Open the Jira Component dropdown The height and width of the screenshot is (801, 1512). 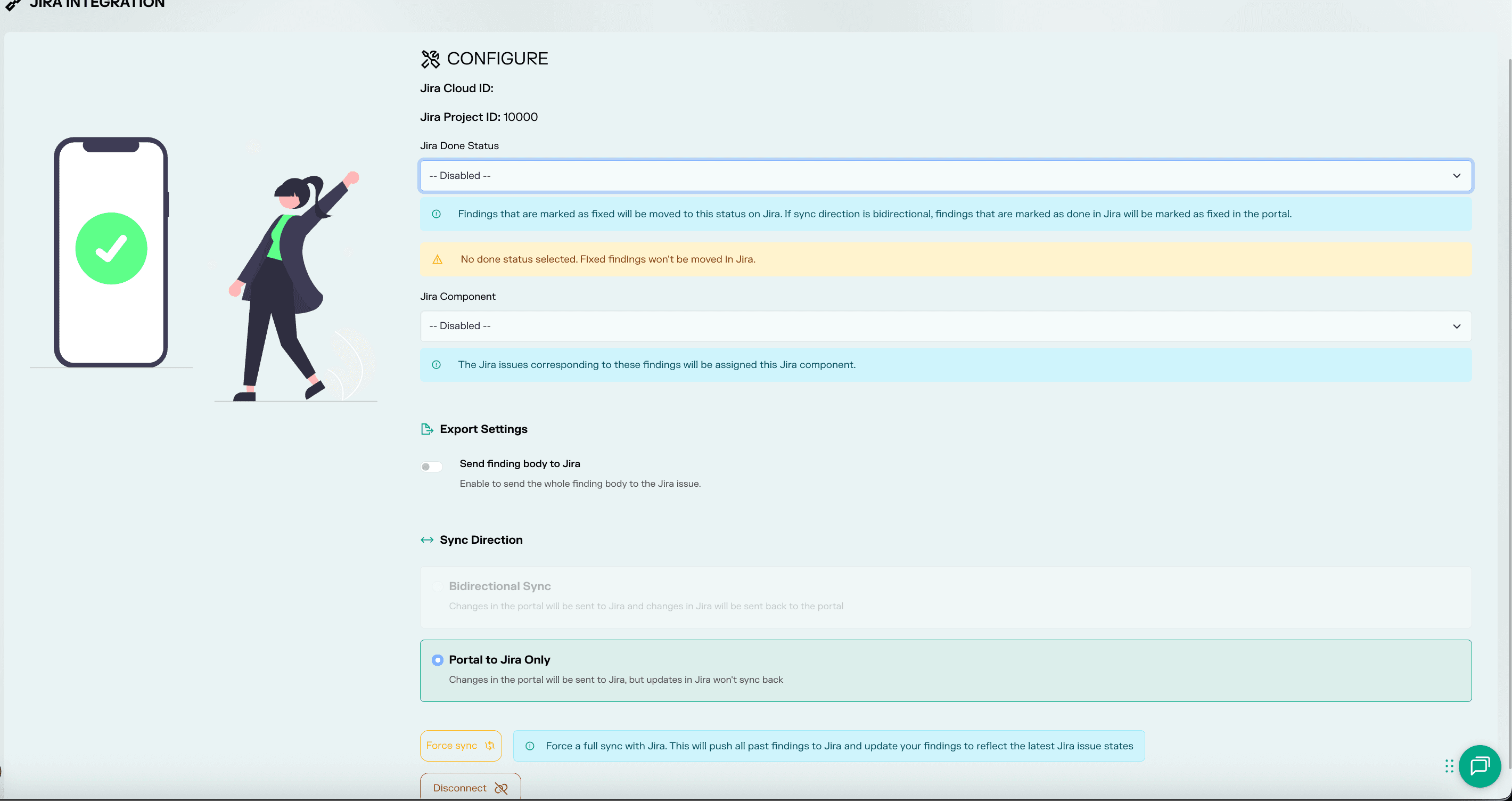click(x=946, y=326)
